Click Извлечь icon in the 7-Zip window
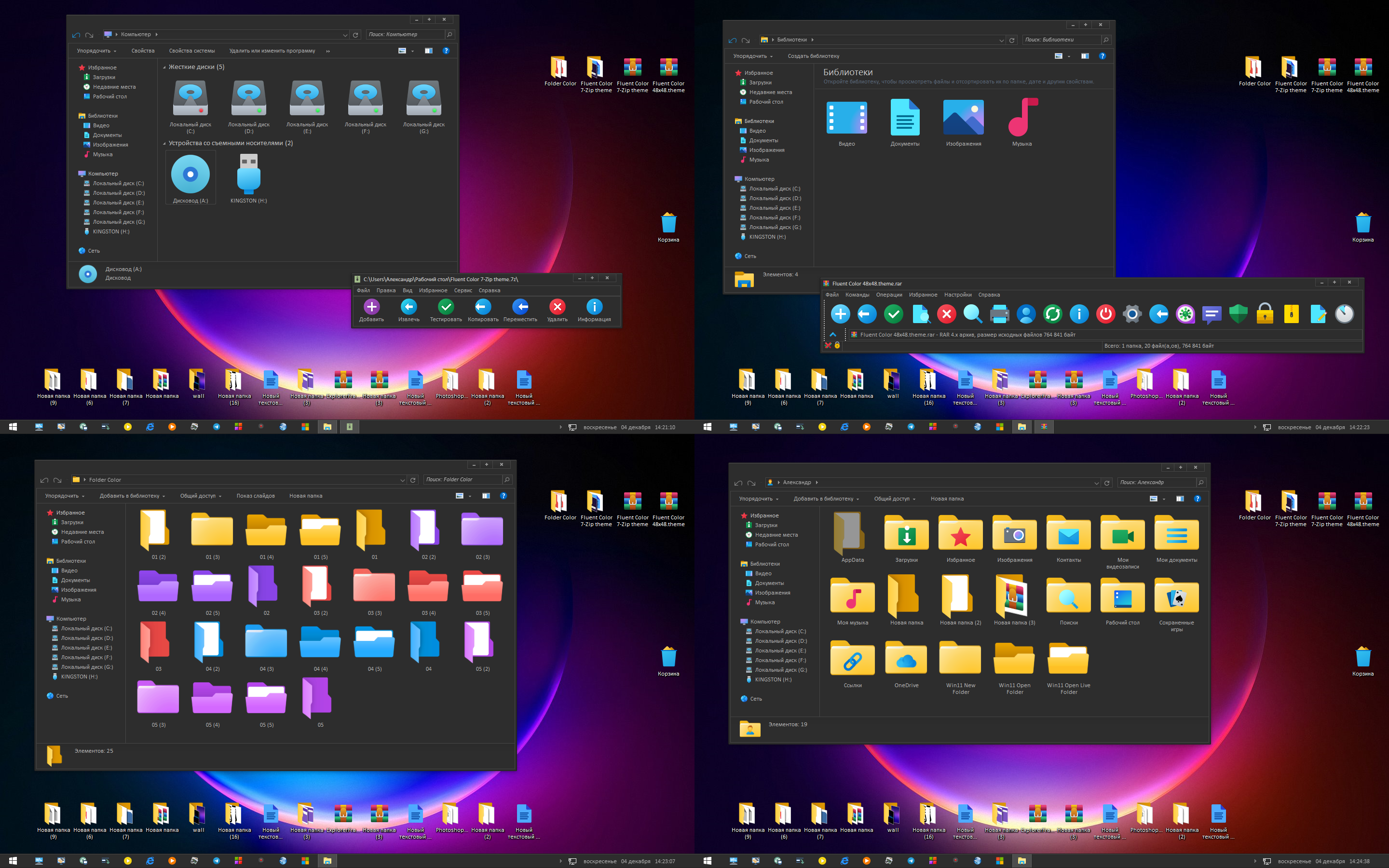The image size is (1389, 868). pos(409,307)
